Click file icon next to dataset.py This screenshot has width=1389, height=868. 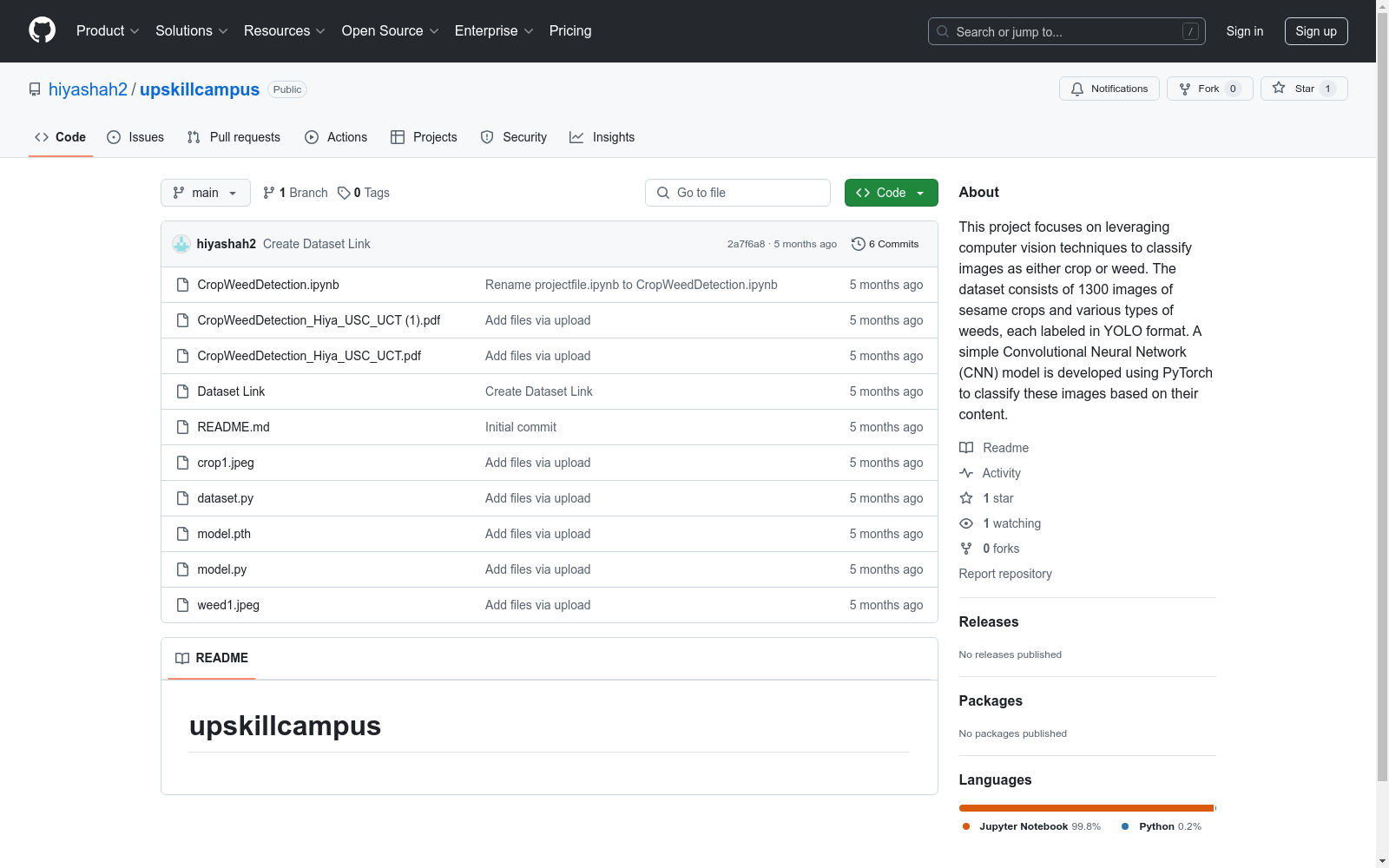pyautogui.click(x=182, y=498)
